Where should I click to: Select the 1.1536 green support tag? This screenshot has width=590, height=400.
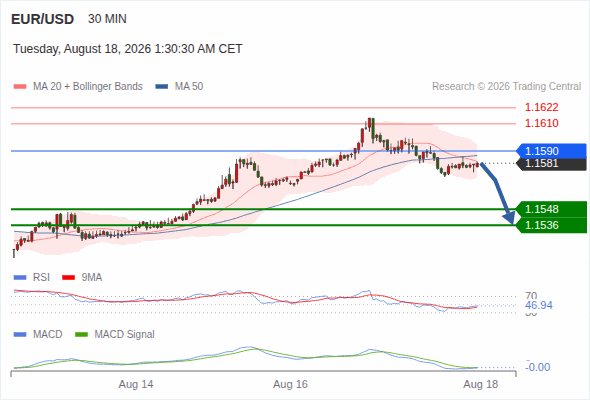(551, 225)
